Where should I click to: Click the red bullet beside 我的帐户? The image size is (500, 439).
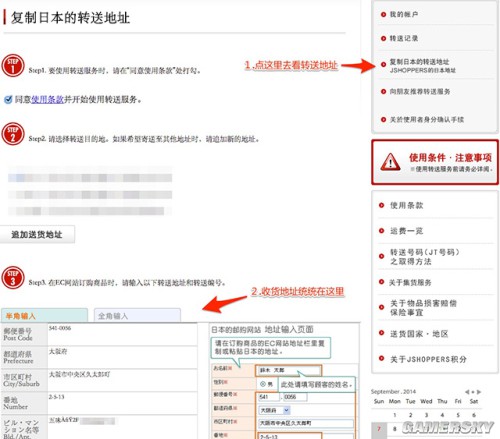pyautogui.click(x=383, y=14)
